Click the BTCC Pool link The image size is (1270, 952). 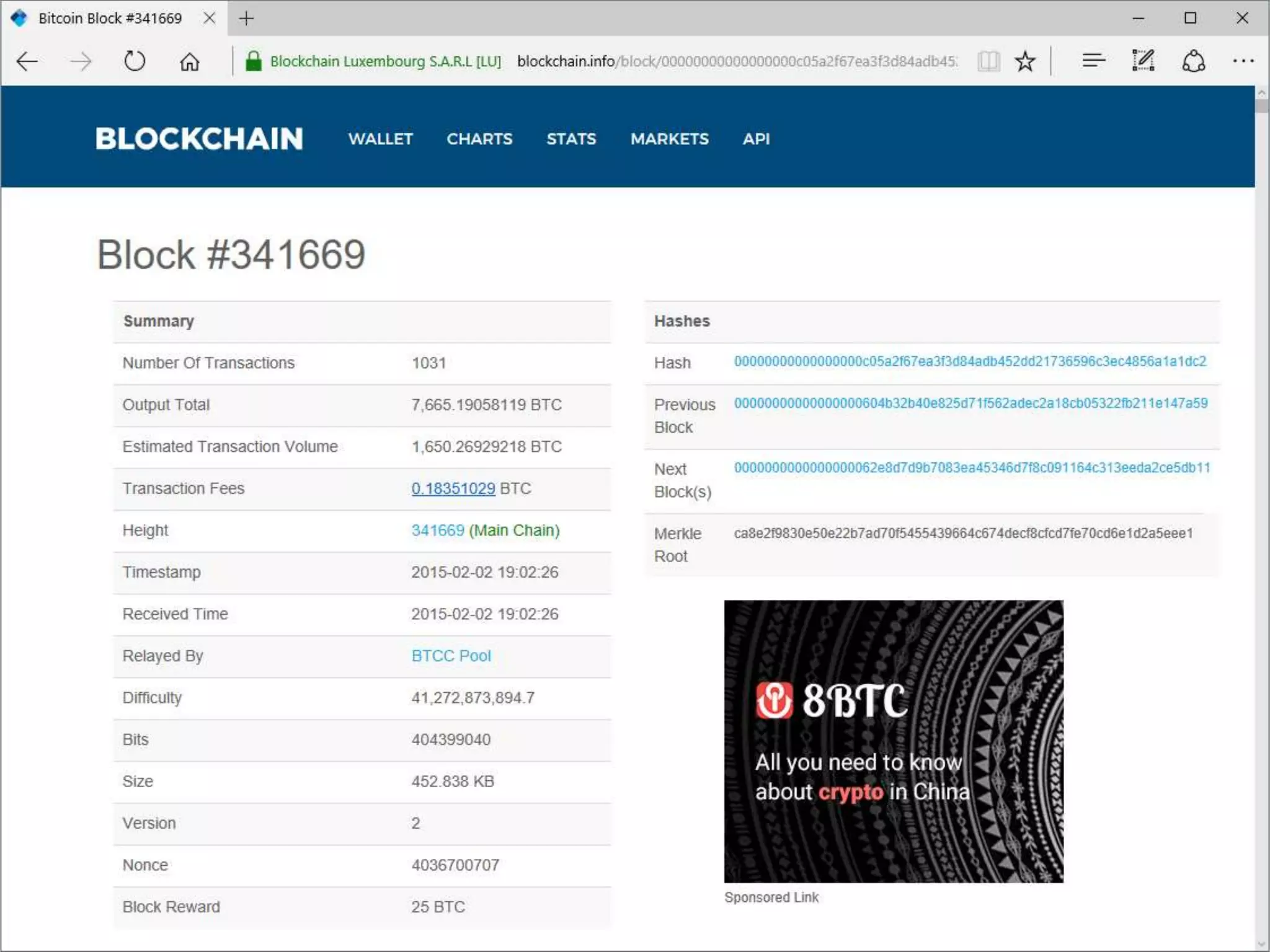point(451,656)
